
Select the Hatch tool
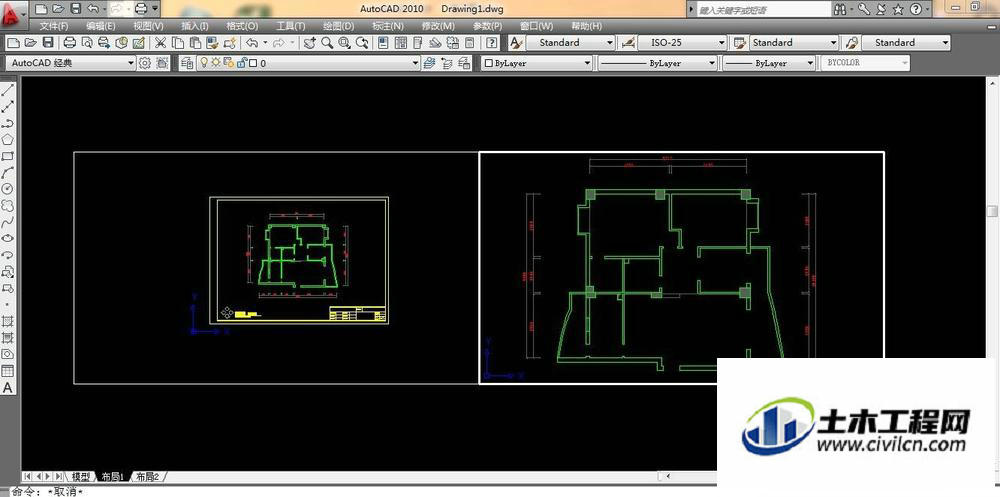[x=8, y=322]
